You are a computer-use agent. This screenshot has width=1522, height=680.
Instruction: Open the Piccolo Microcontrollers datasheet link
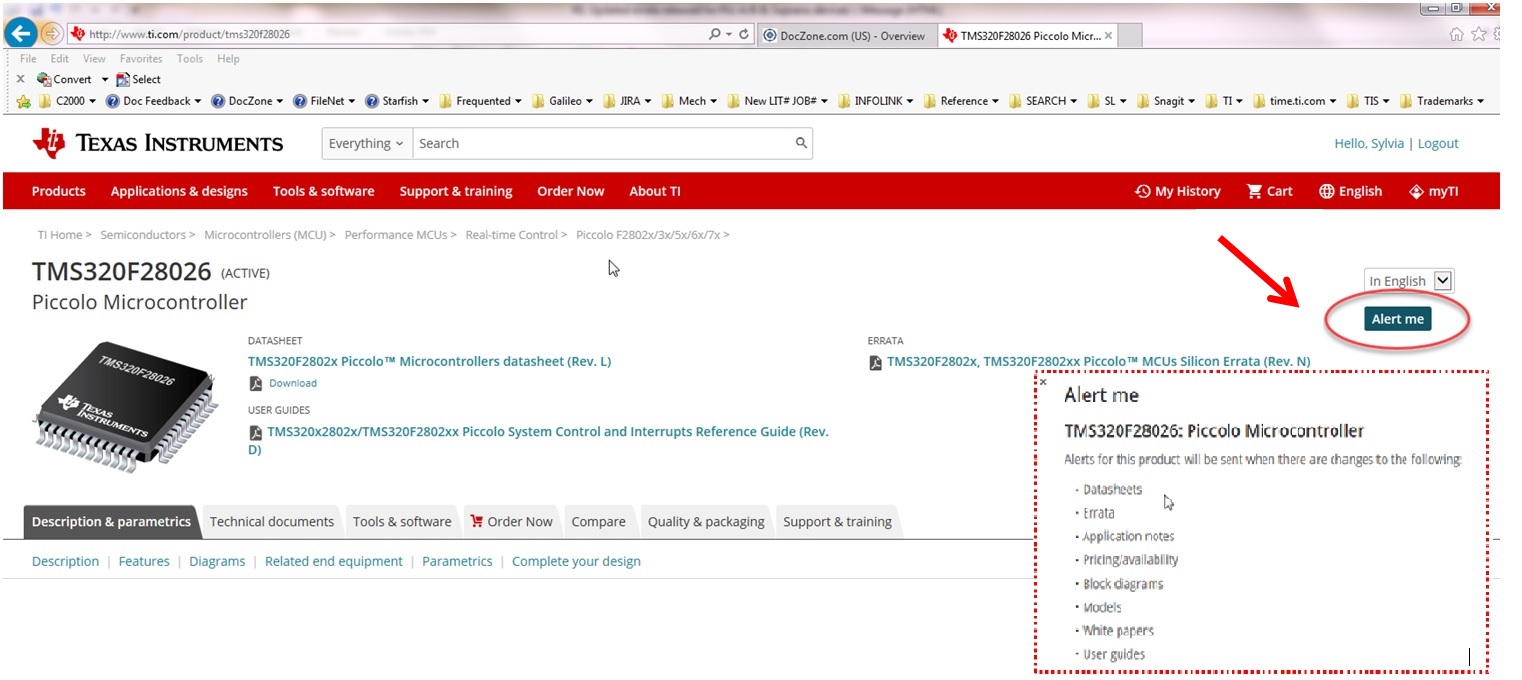coord(429,362)
